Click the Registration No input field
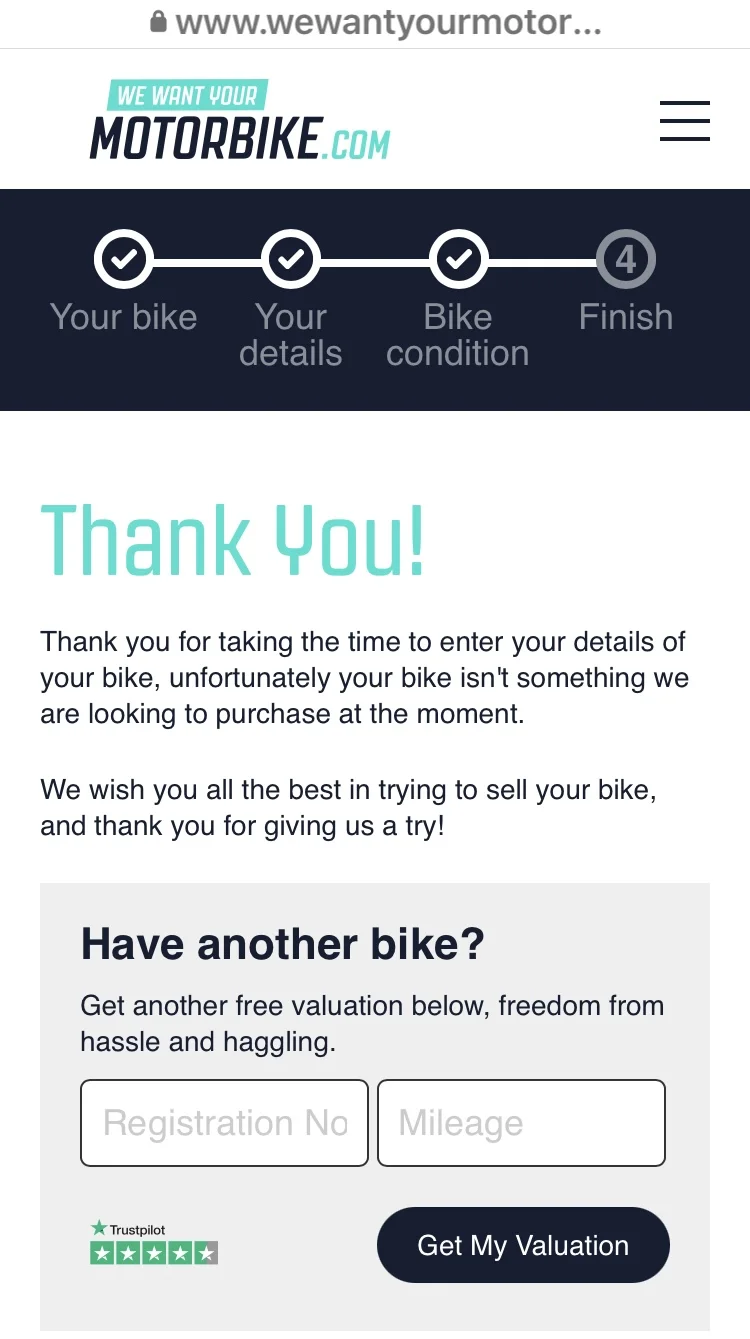750x1339 pixels. point(223,1122)
